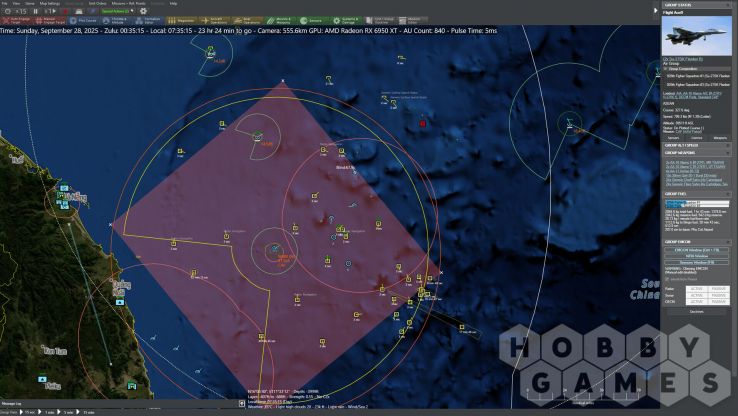Click the Weapons button in group status panel
This screenshot has height=416, width=738.
720,138
